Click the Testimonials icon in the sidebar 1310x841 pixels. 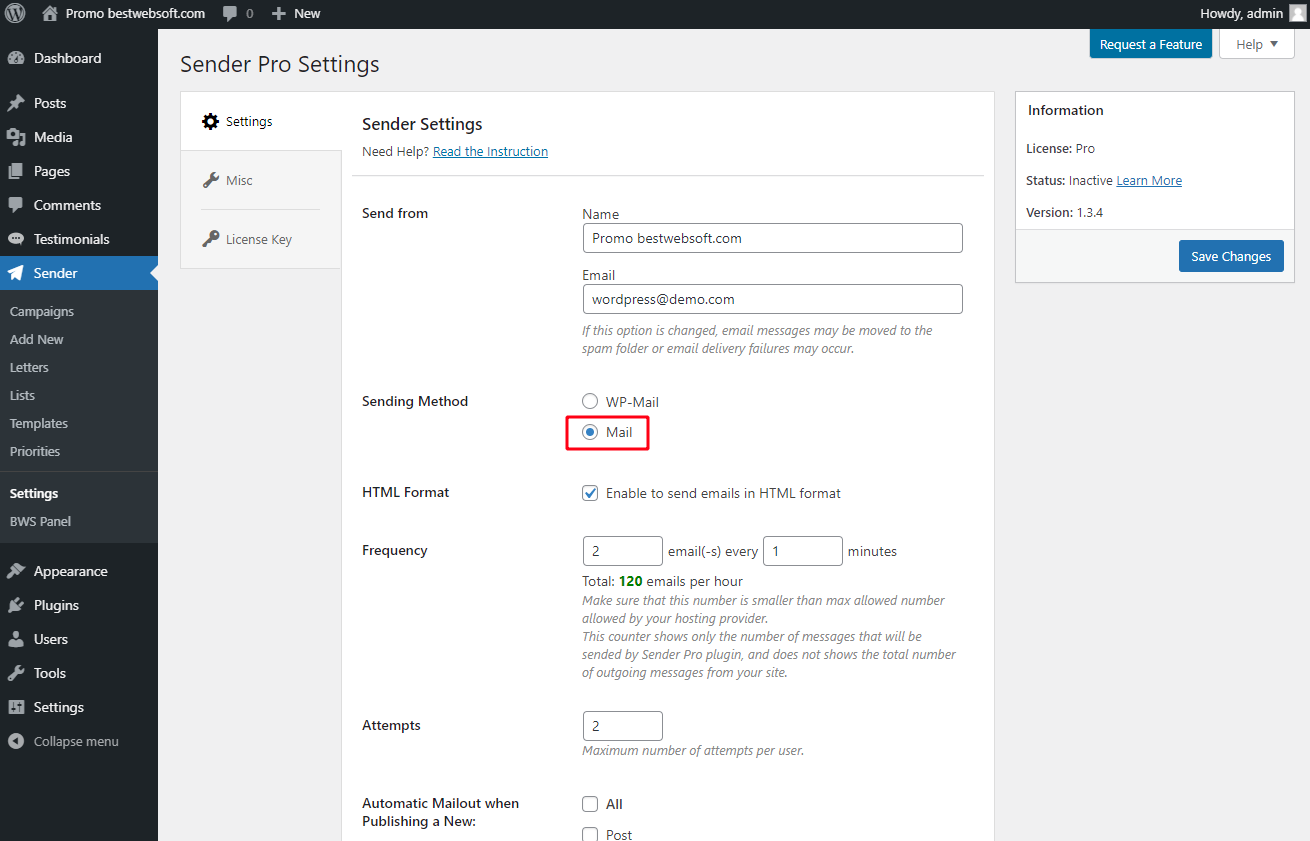(x=16, y=239)
